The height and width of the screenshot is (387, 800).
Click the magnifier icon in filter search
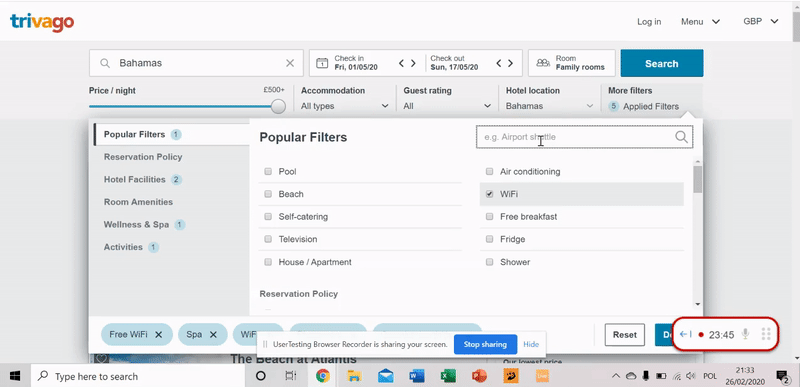point(682,137)
